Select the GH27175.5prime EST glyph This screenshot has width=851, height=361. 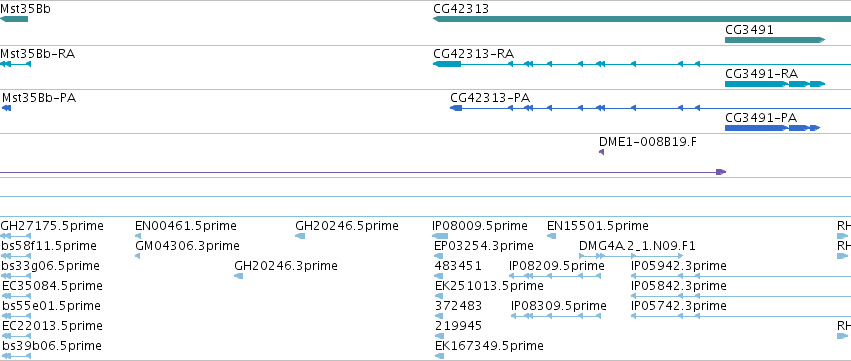(16, 236)
